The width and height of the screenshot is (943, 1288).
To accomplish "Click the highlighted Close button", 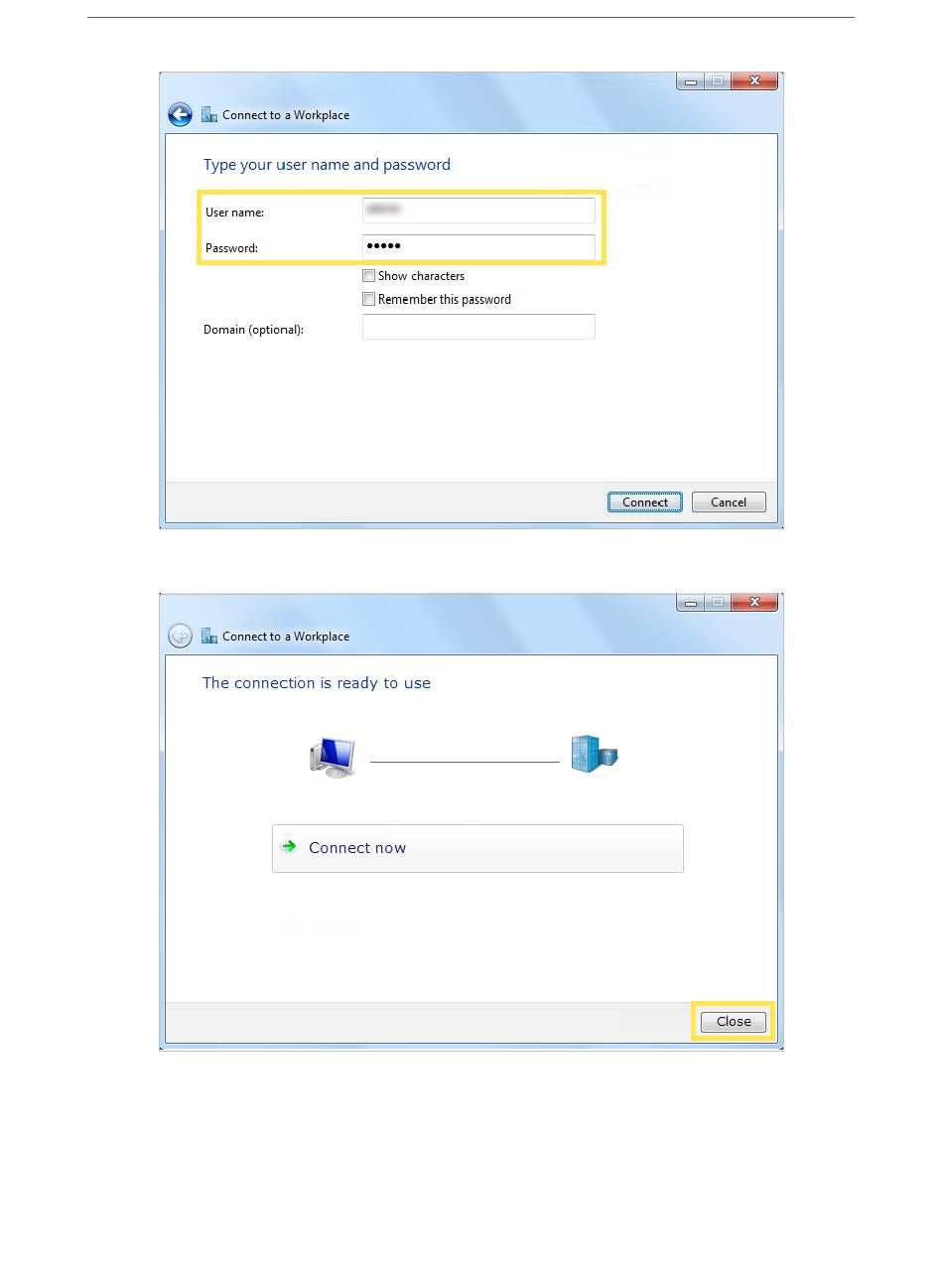I will (734, 1022).
